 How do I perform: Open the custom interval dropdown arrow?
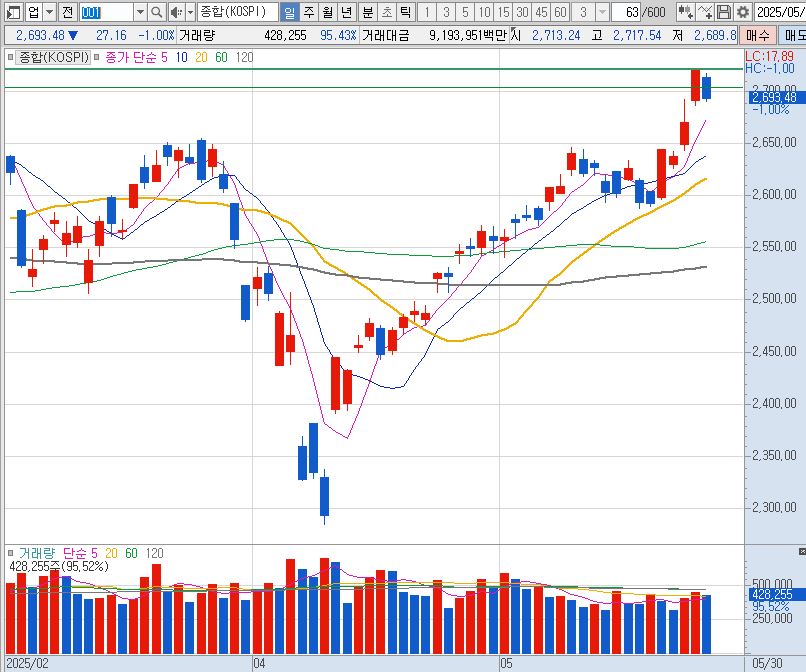pos(602,12)
